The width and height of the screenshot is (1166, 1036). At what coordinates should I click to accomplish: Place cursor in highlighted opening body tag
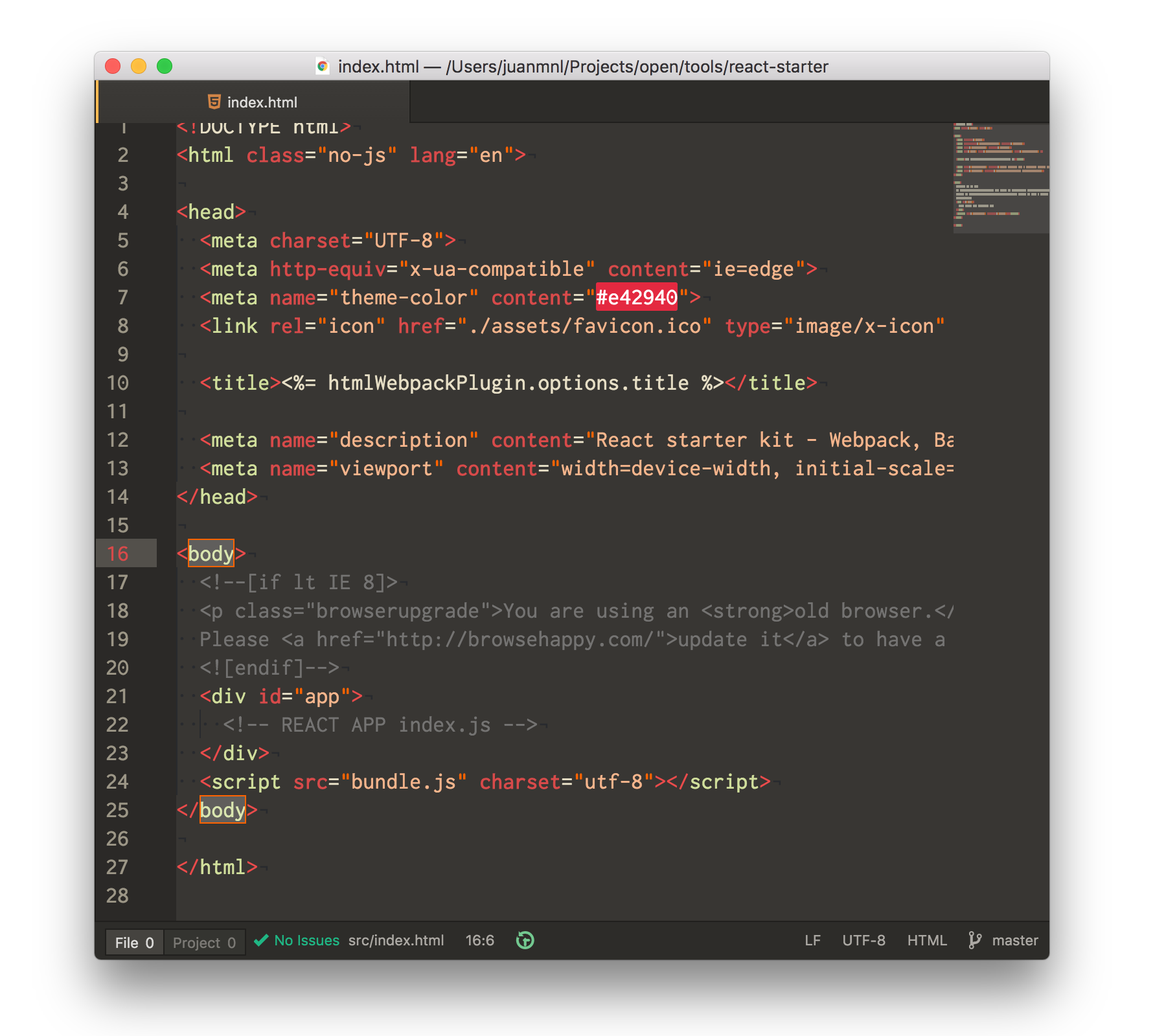211,554
